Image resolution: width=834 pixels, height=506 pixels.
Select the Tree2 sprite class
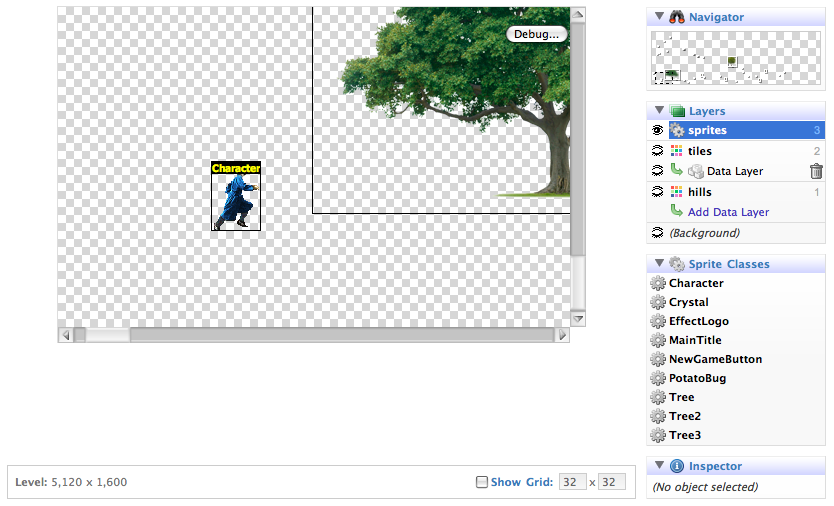[687, 416]
